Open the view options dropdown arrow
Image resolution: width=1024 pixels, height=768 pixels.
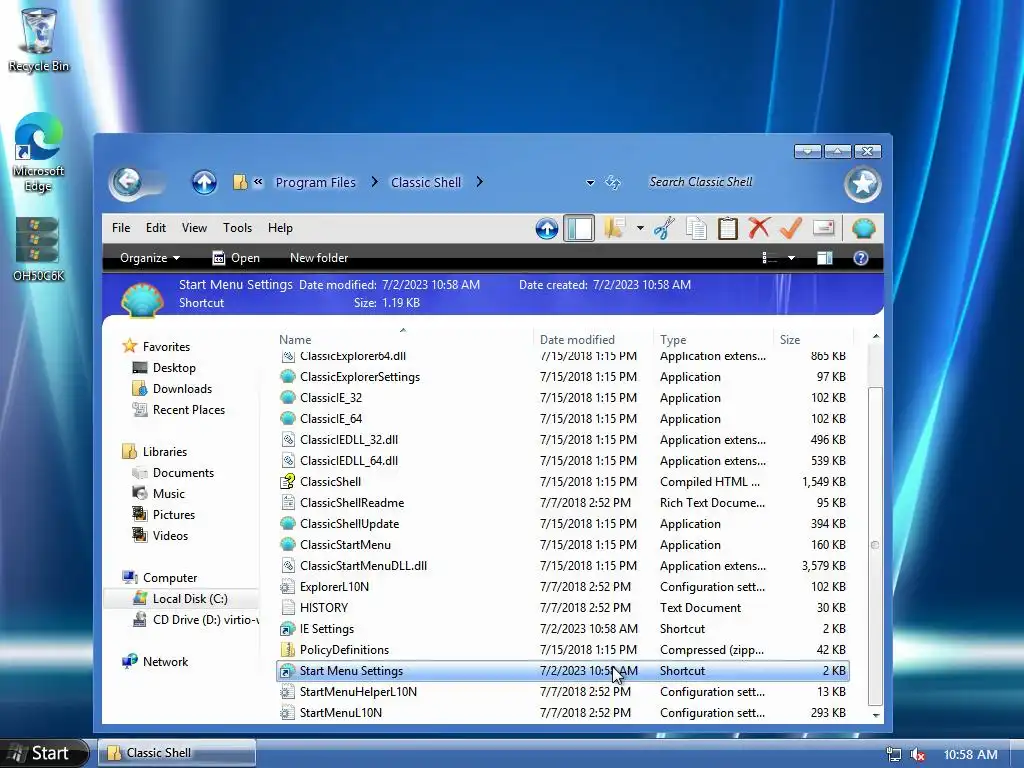(792, 258)
